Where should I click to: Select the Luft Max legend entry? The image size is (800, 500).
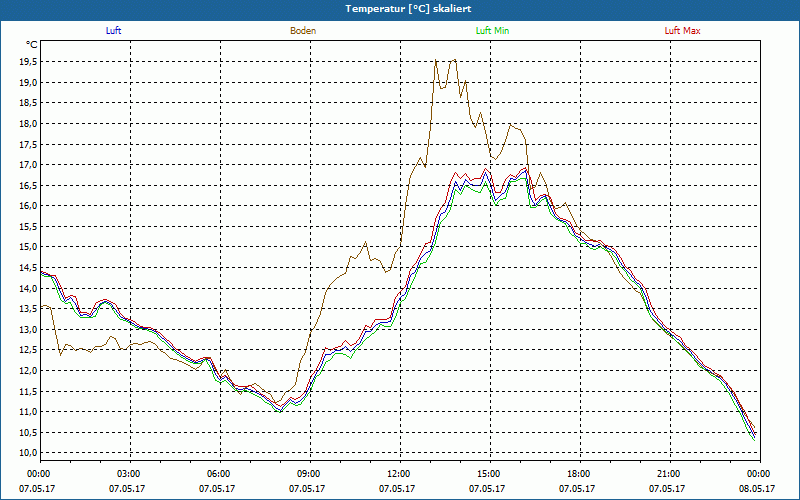pos(682,31)
